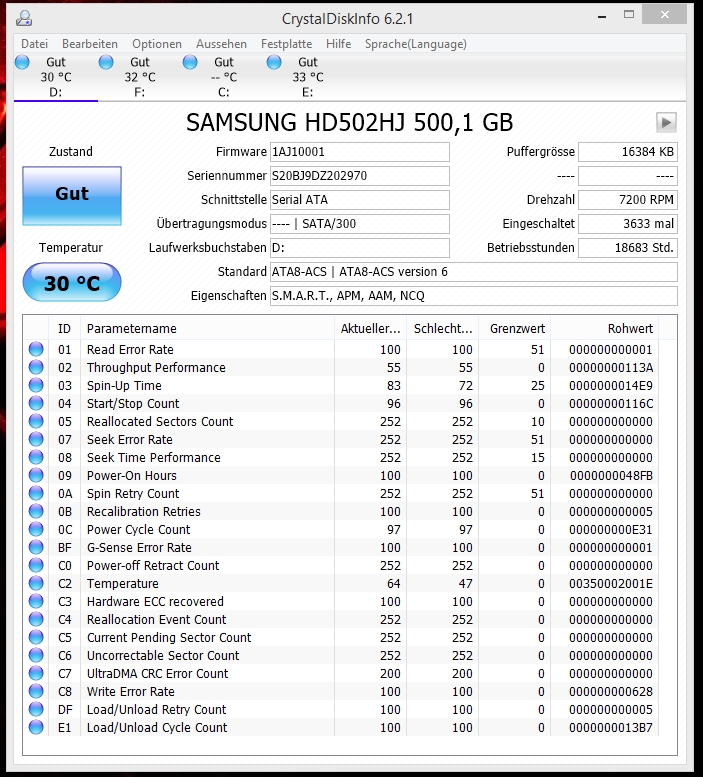Screen dimensions: 703x777
Task: Click status circle for Power-off Retract Count
Action: [x=36, y=565]
